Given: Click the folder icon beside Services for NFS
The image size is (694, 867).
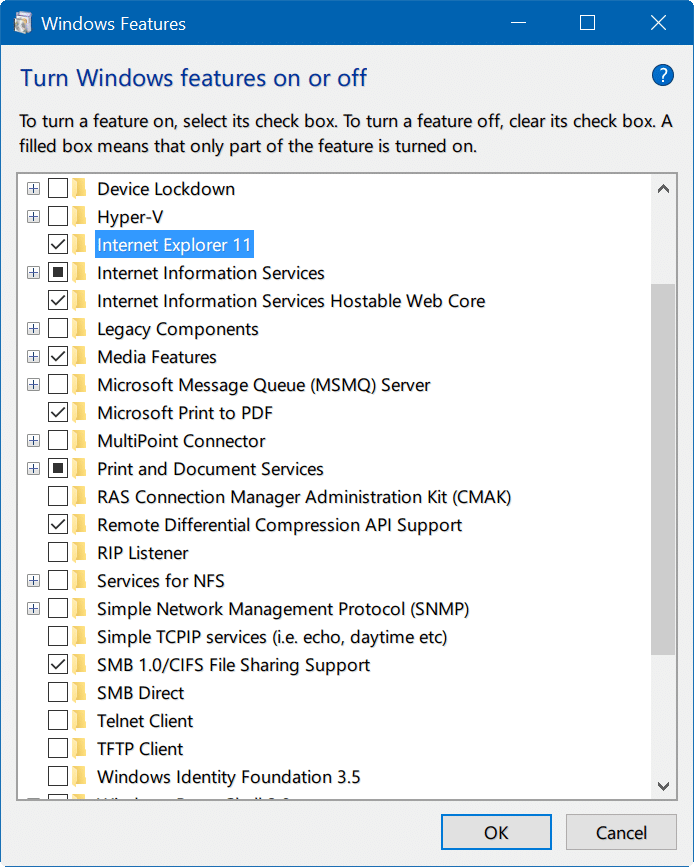Looking at the screenshot, I should pyautogui.click(x=80, y=581).
